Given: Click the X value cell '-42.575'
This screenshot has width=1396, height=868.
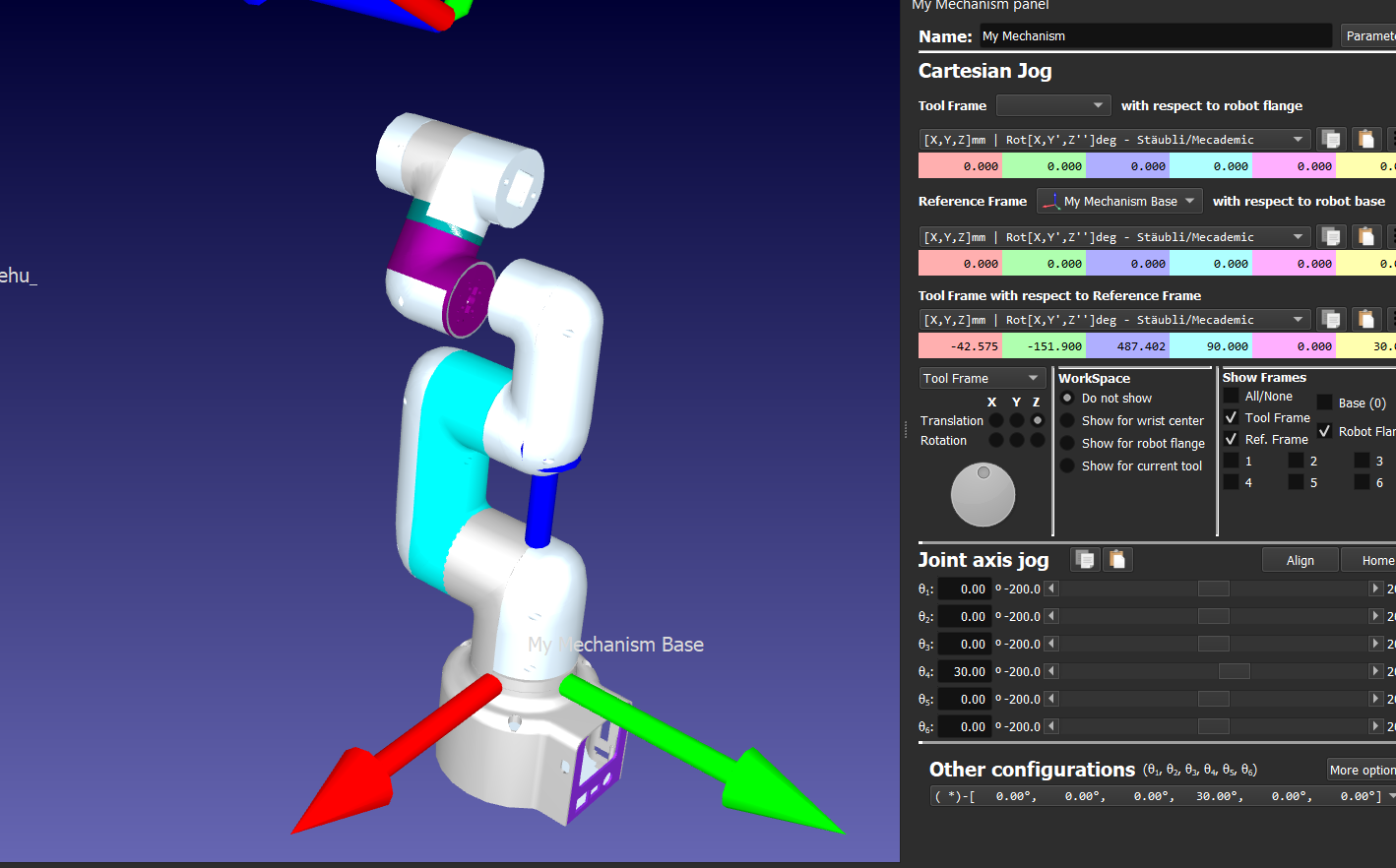Looking at the screenshot, I should pos(960,345).
